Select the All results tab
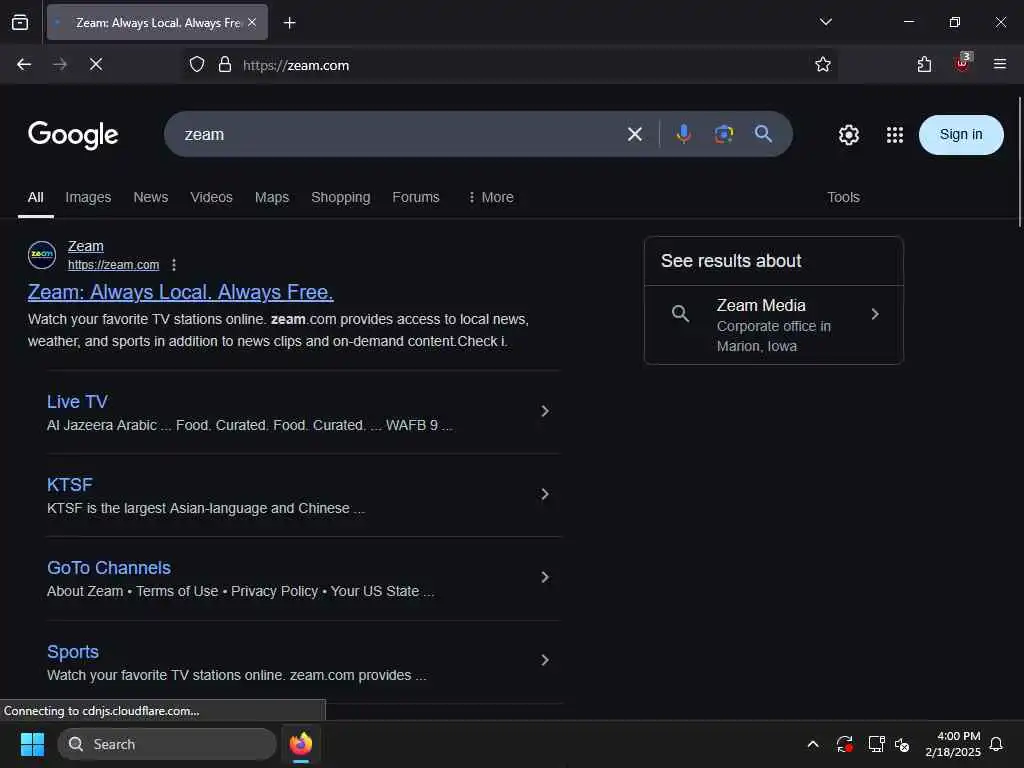1024x768 pixels. coord(36,197)
